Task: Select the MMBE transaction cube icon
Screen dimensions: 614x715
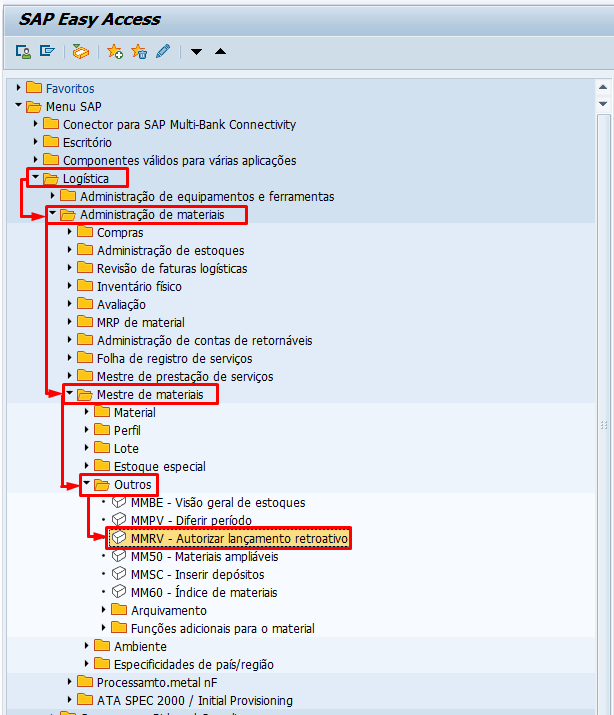Action: tap(119, 502)
